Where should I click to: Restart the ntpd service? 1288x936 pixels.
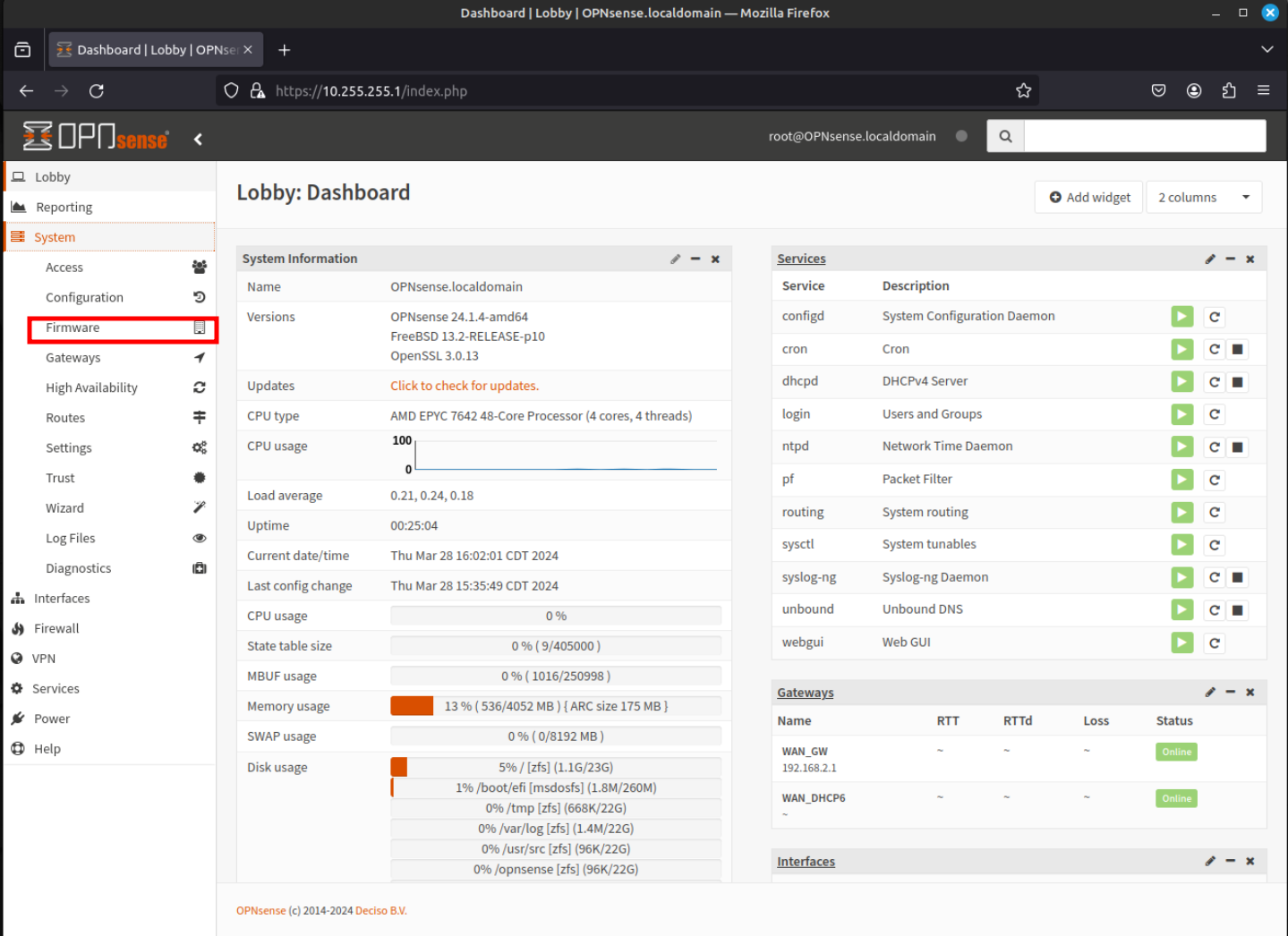(1215, 447)
